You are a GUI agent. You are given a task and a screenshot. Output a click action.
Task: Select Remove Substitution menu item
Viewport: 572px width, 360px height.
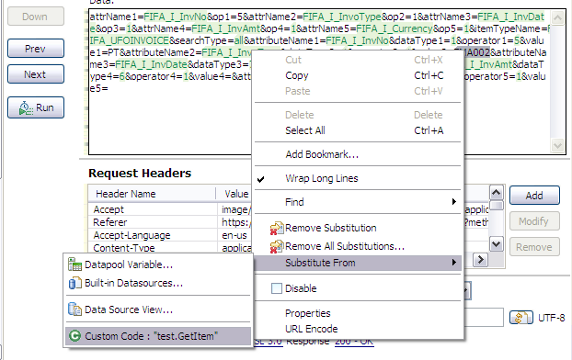[359, 228]
